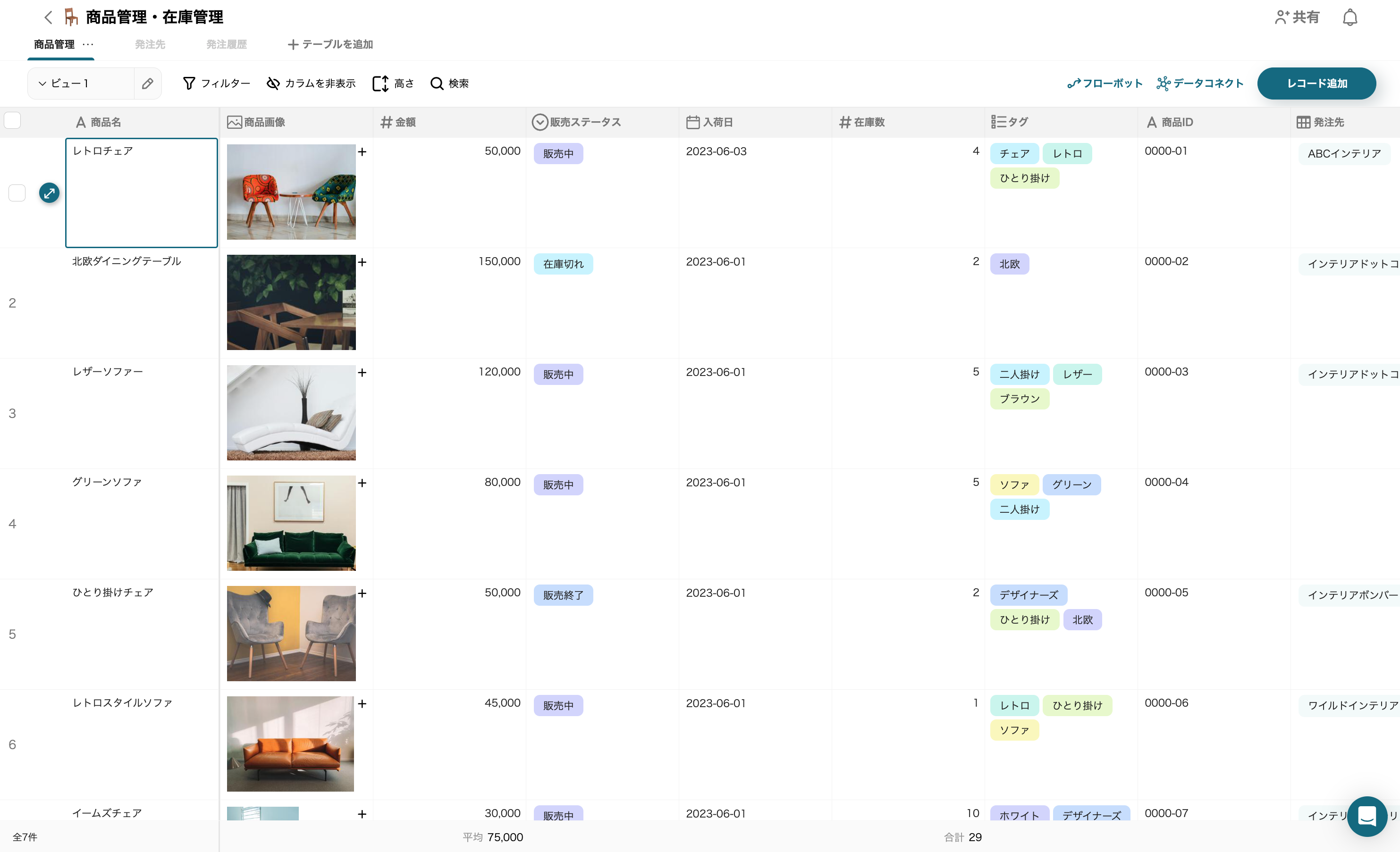Click カラムを非表示 hide columns icon
The width and height of the screenshot is (1400, 852).
pos(273,84)
